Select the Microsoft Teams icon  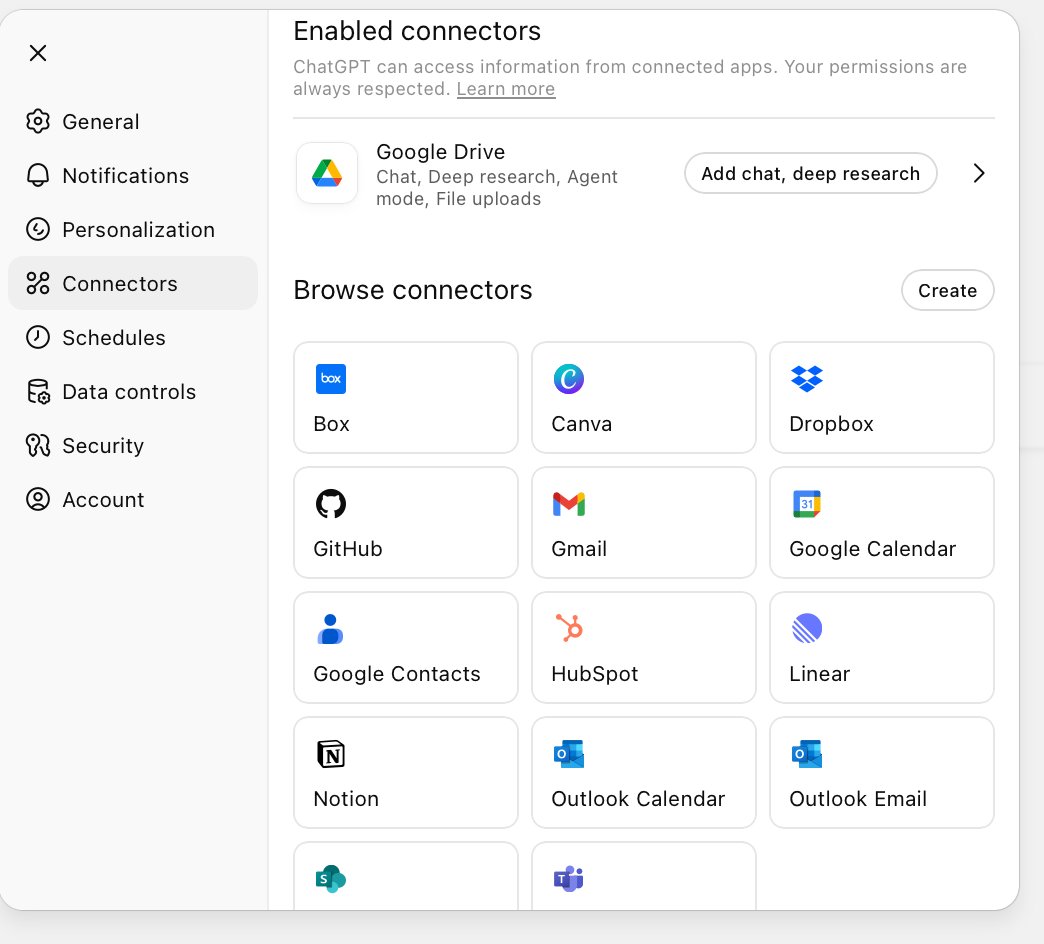click(569, 879)
